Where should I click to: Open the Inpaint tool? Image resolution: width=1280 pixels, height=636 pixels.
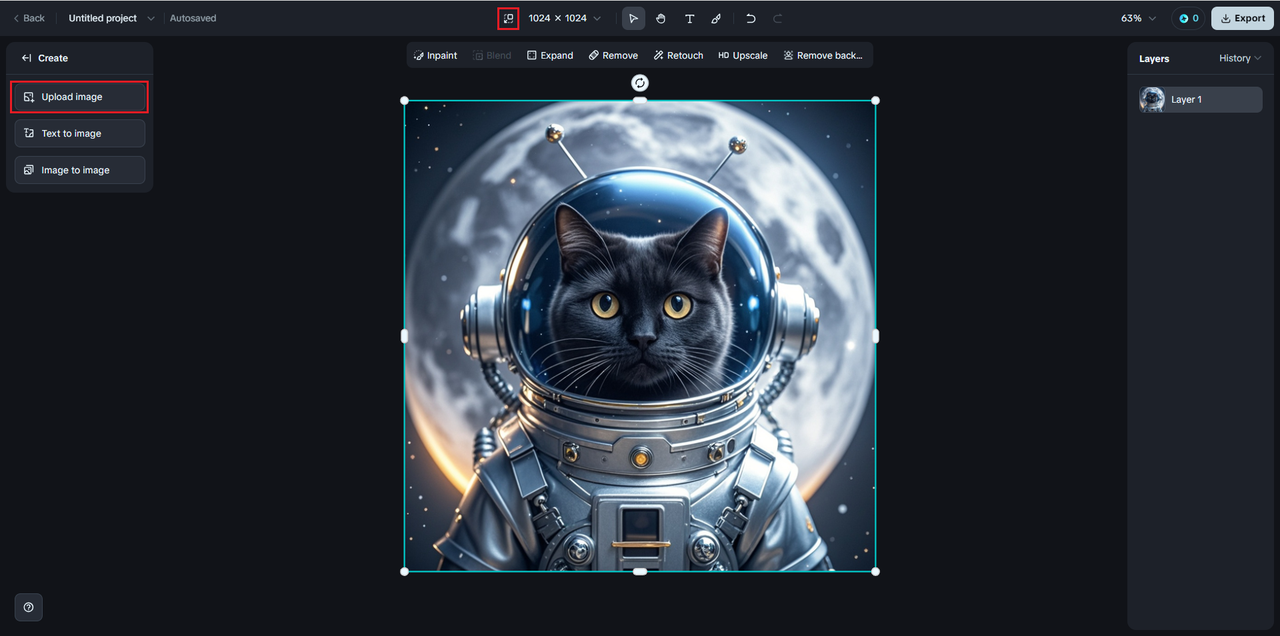point(435,55)
